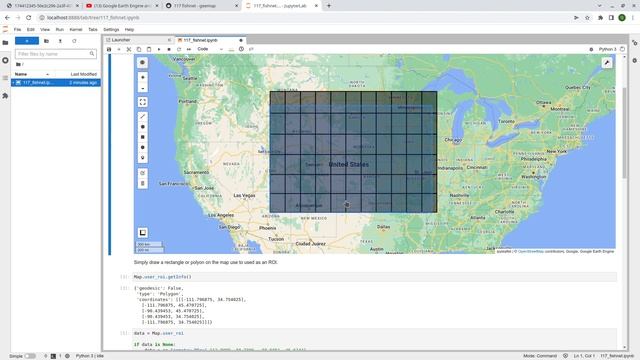Click the root folder breadcrumb

tap(19, 64)
